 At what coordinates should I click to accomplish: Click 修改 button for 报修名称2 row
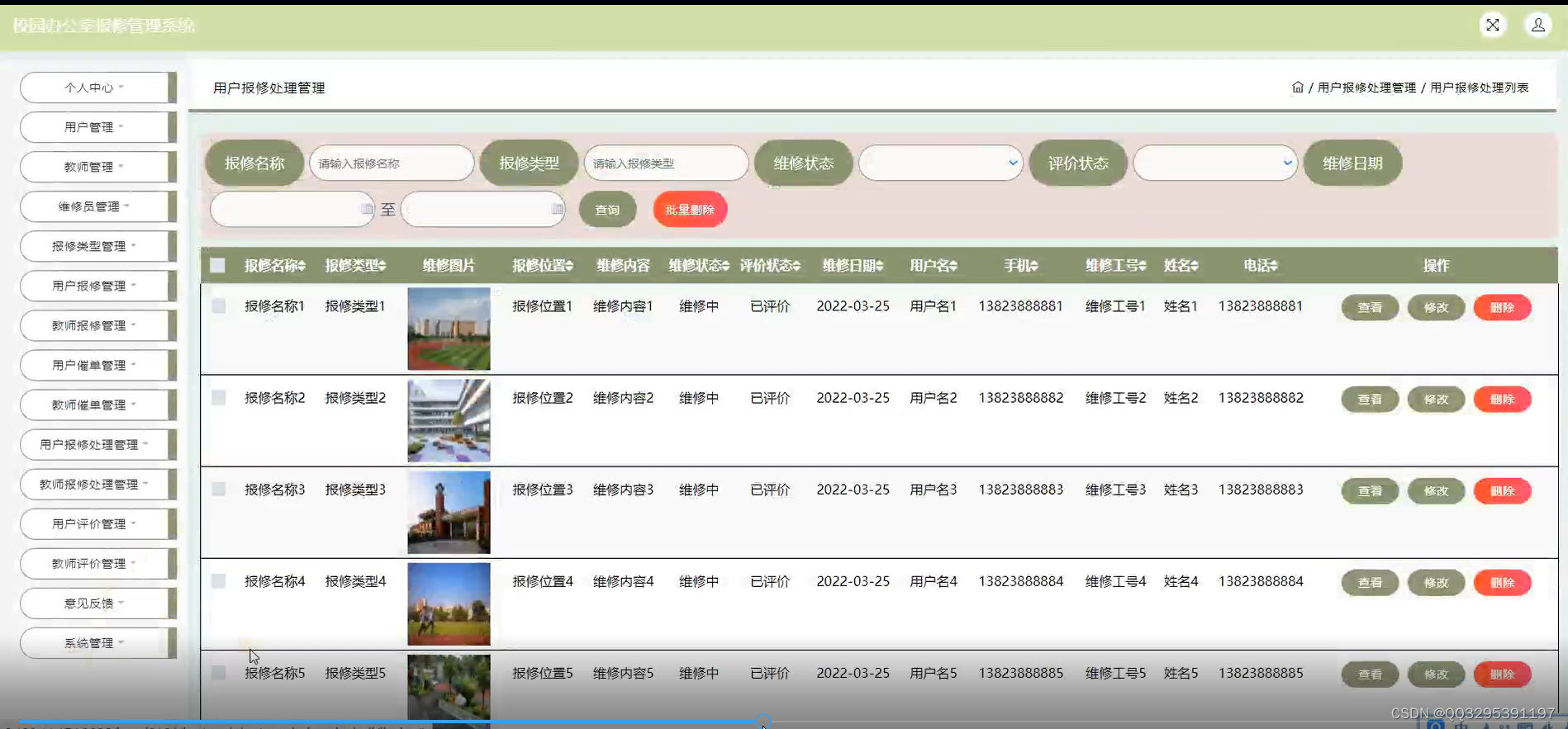pyautogui.click(x=1436, y=399)
